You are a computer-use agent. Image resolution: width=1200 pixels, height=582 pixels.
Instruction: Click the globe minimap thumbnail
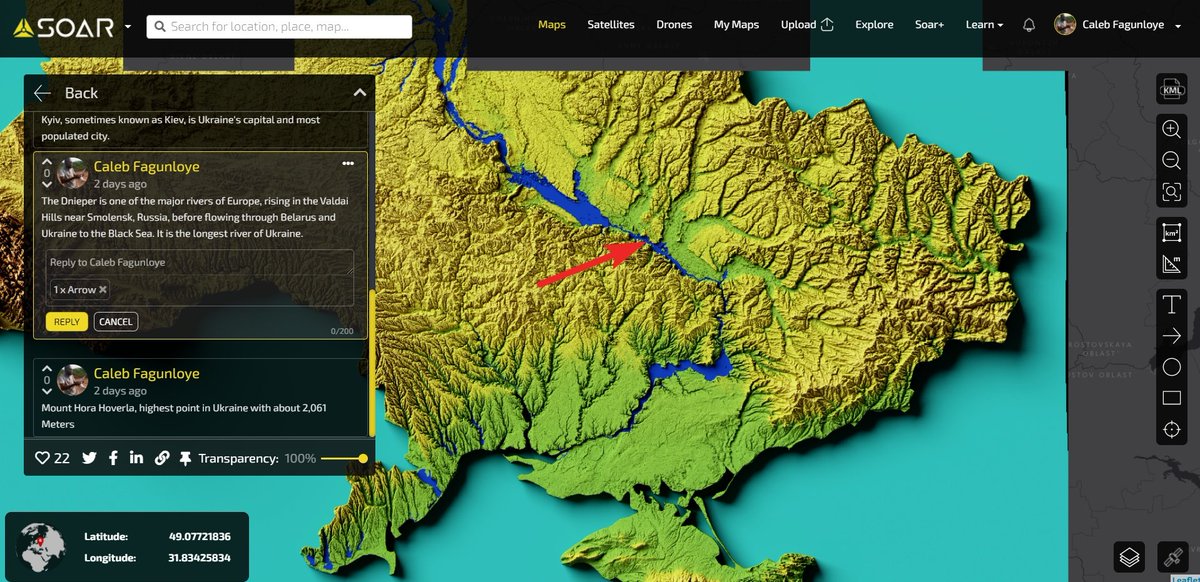coord(42,547)
